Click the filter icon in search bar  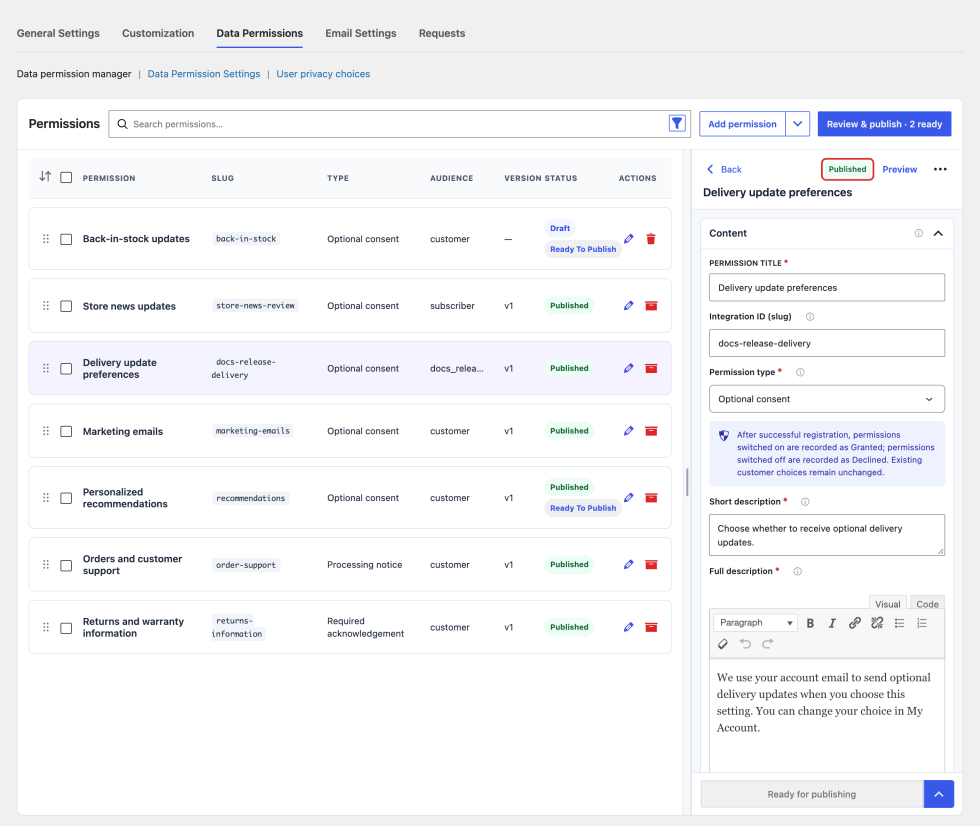coord(677,124)
